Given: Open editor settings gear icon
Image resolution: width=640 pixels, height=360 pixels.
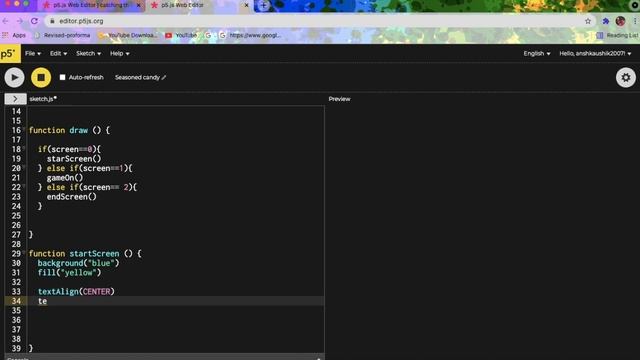Looking at the screenshot, I should point(626,77).
